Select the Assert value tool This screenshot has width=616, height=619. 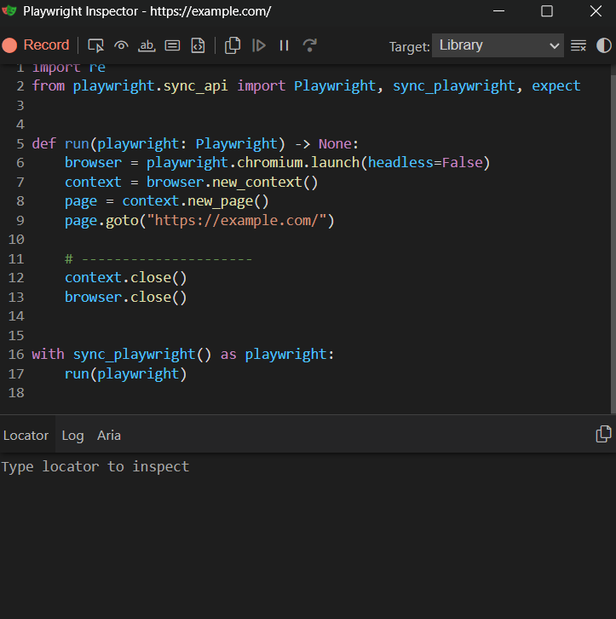coord(172,45)
